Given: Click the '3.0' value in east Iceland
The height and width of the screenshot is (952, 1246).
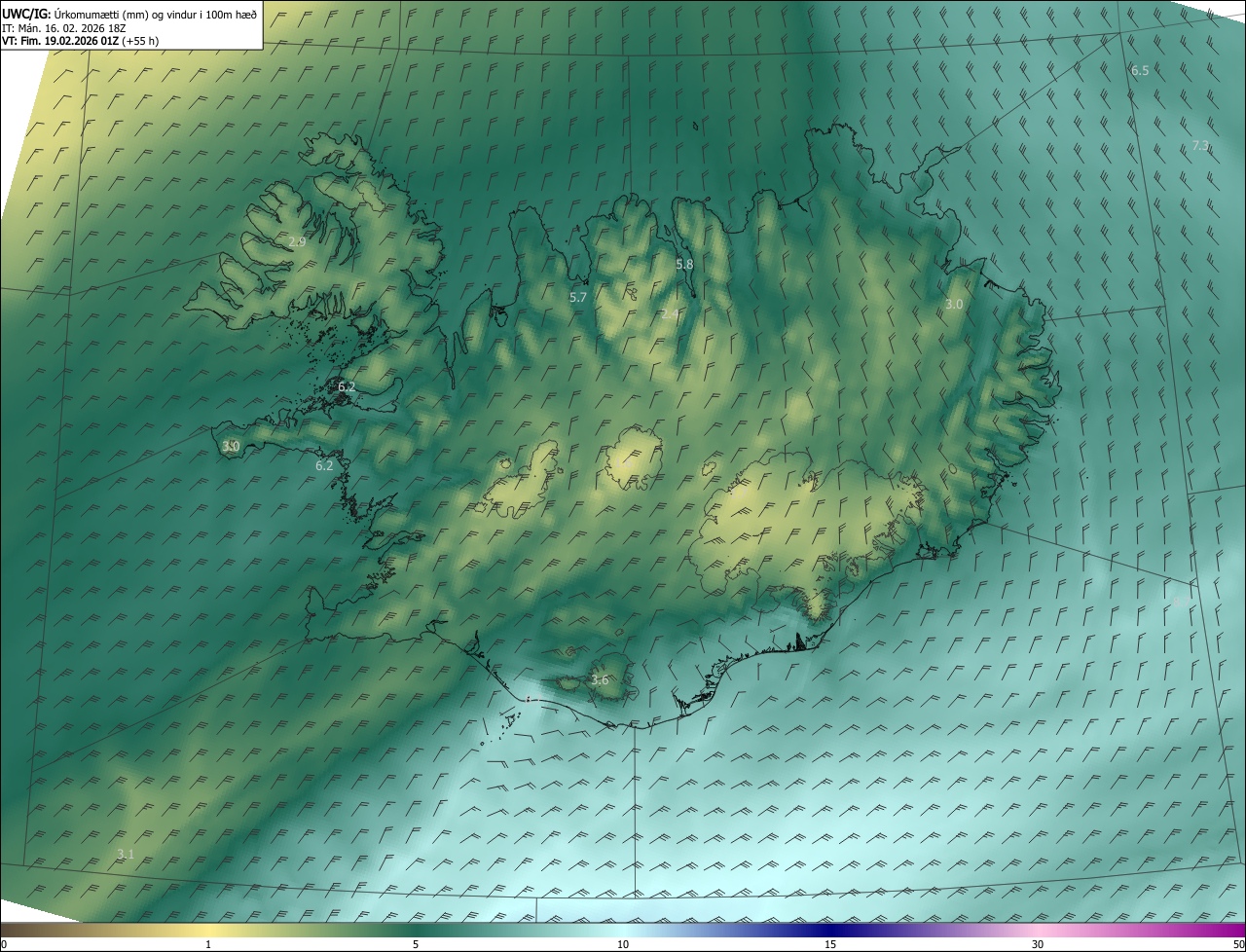Looking at the screenshot, I should [x=954, y=305].
